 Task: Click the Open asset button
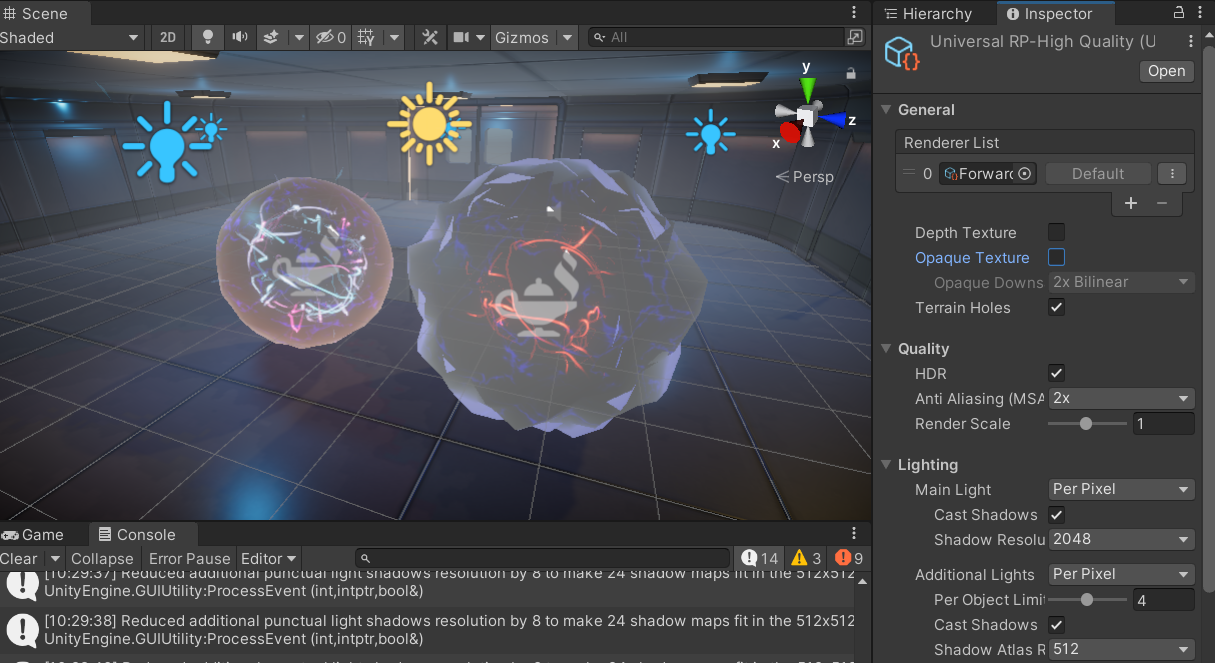pyautogui.click(x=1166, y=71)
